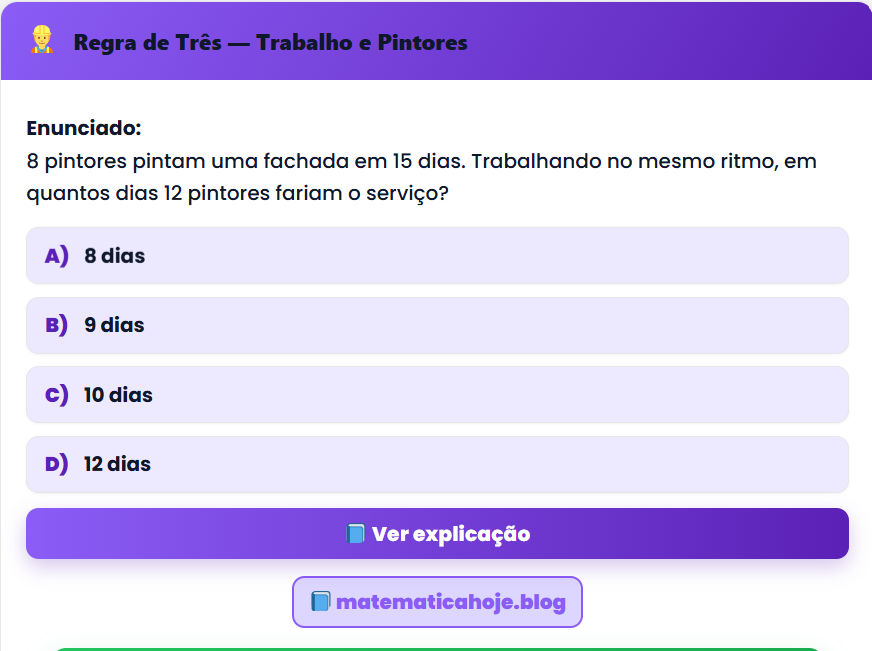Open the matematicahoje.blog link

tap(437, 601)
